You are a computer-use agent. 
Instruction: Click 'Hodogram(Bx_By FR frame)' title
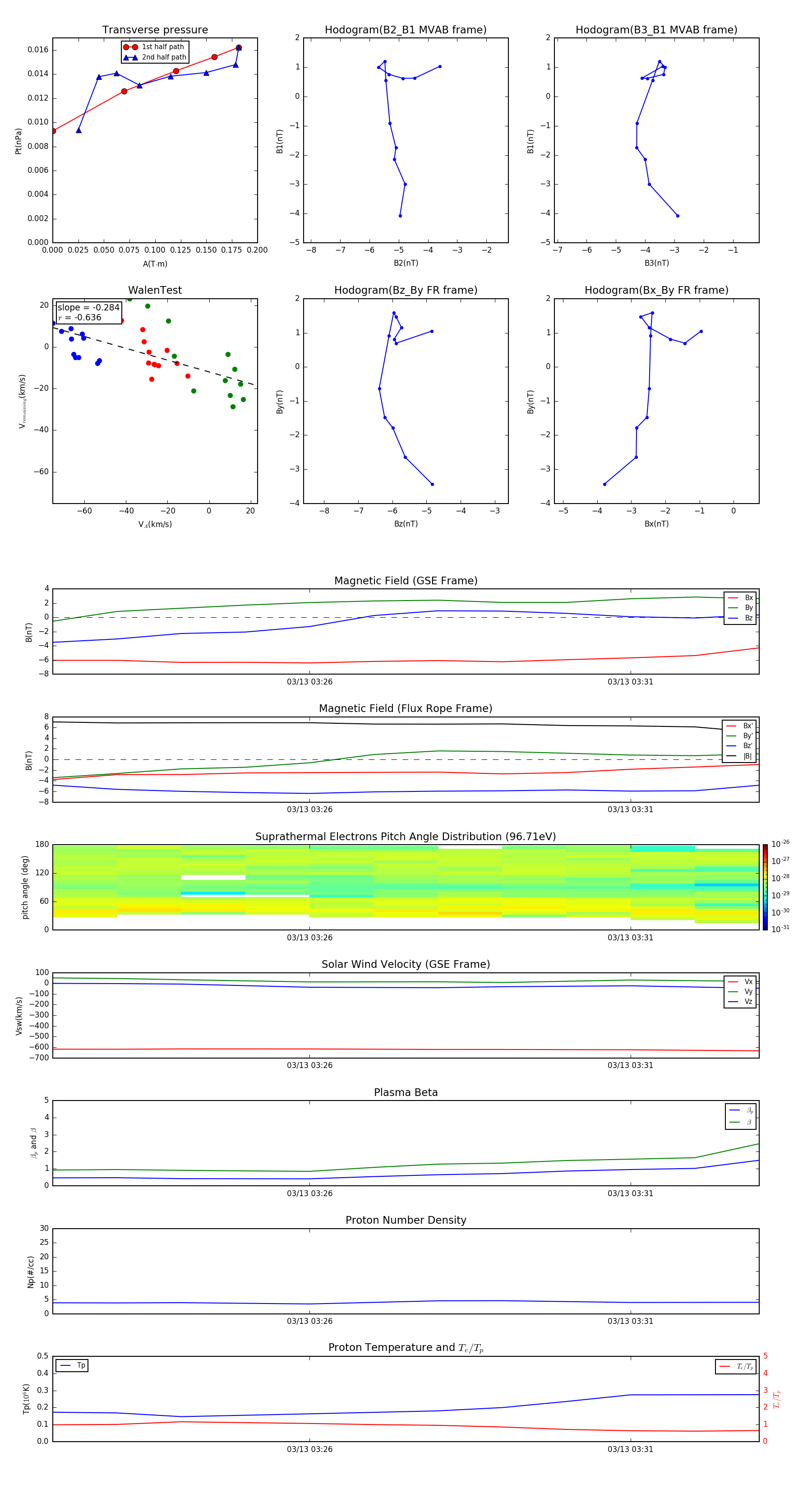tap(656, 290)
